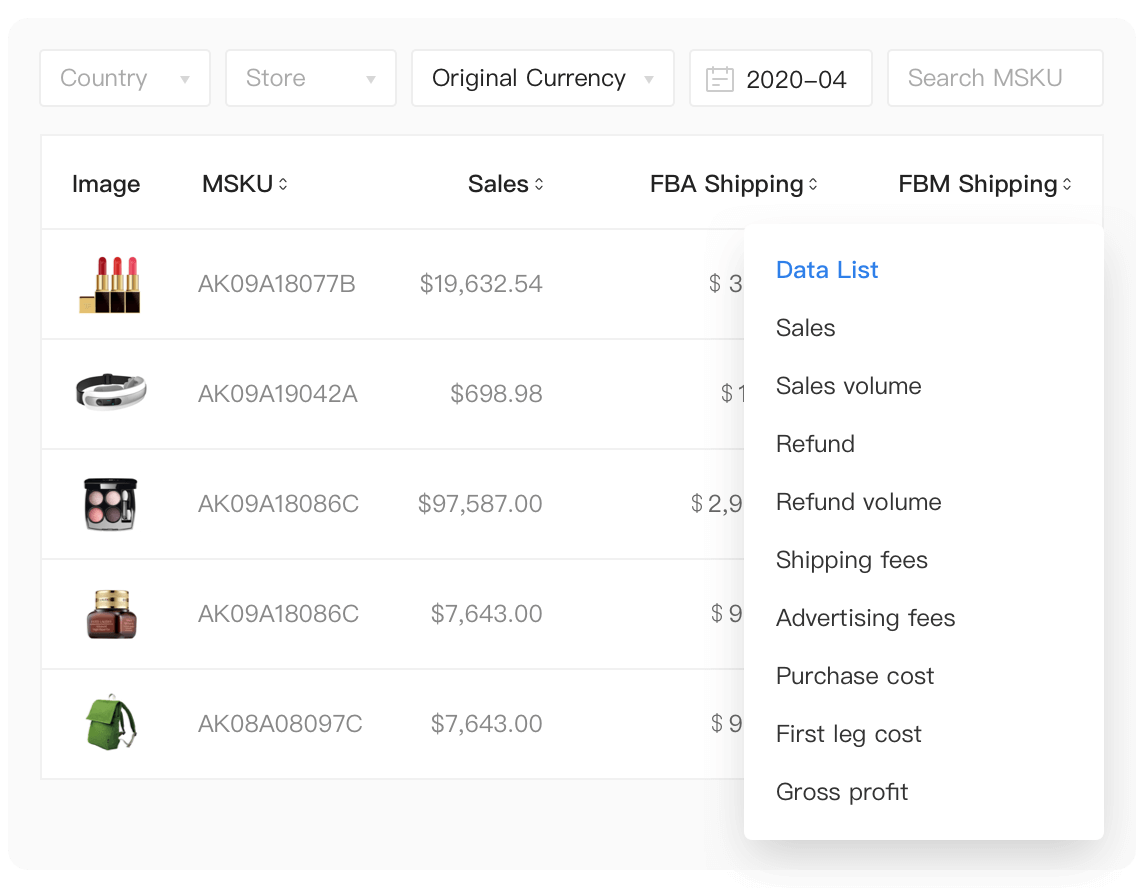Sort by FBM Shipping column arrows
Screen dimensions: 1144x888
click(x=1067, y=184)
